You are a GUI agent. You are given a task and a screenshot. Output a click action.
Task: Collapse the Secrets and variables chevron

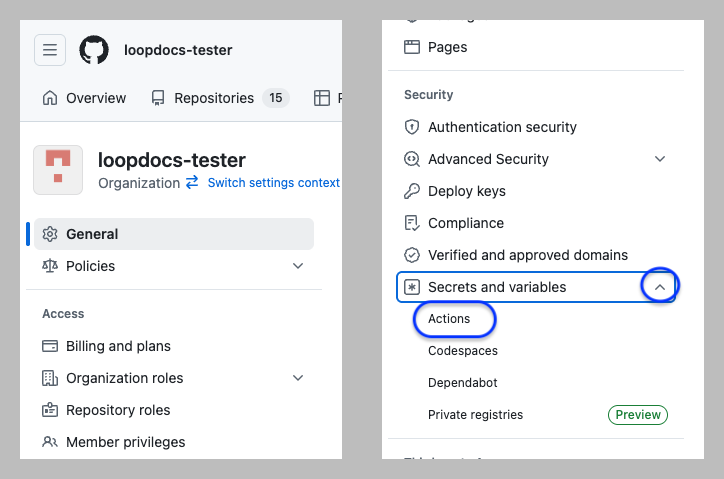659,287
